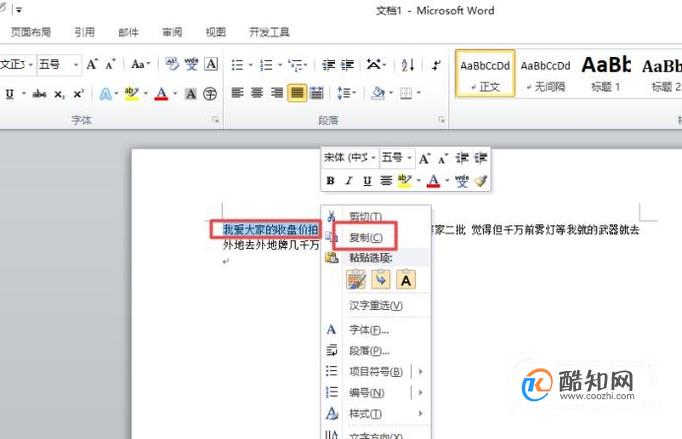Open the line spacing dropdown
682x439 pixels.
(x=347, y=93)
